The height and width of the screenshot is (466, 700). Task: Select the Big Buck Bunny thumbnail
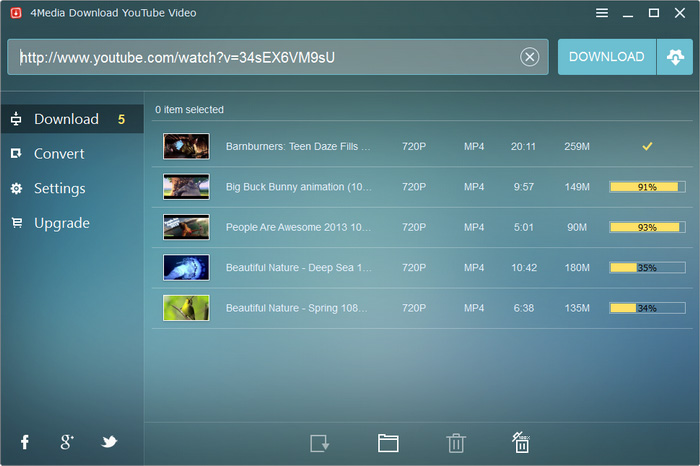pyautogui.click(x=186, y=187)
